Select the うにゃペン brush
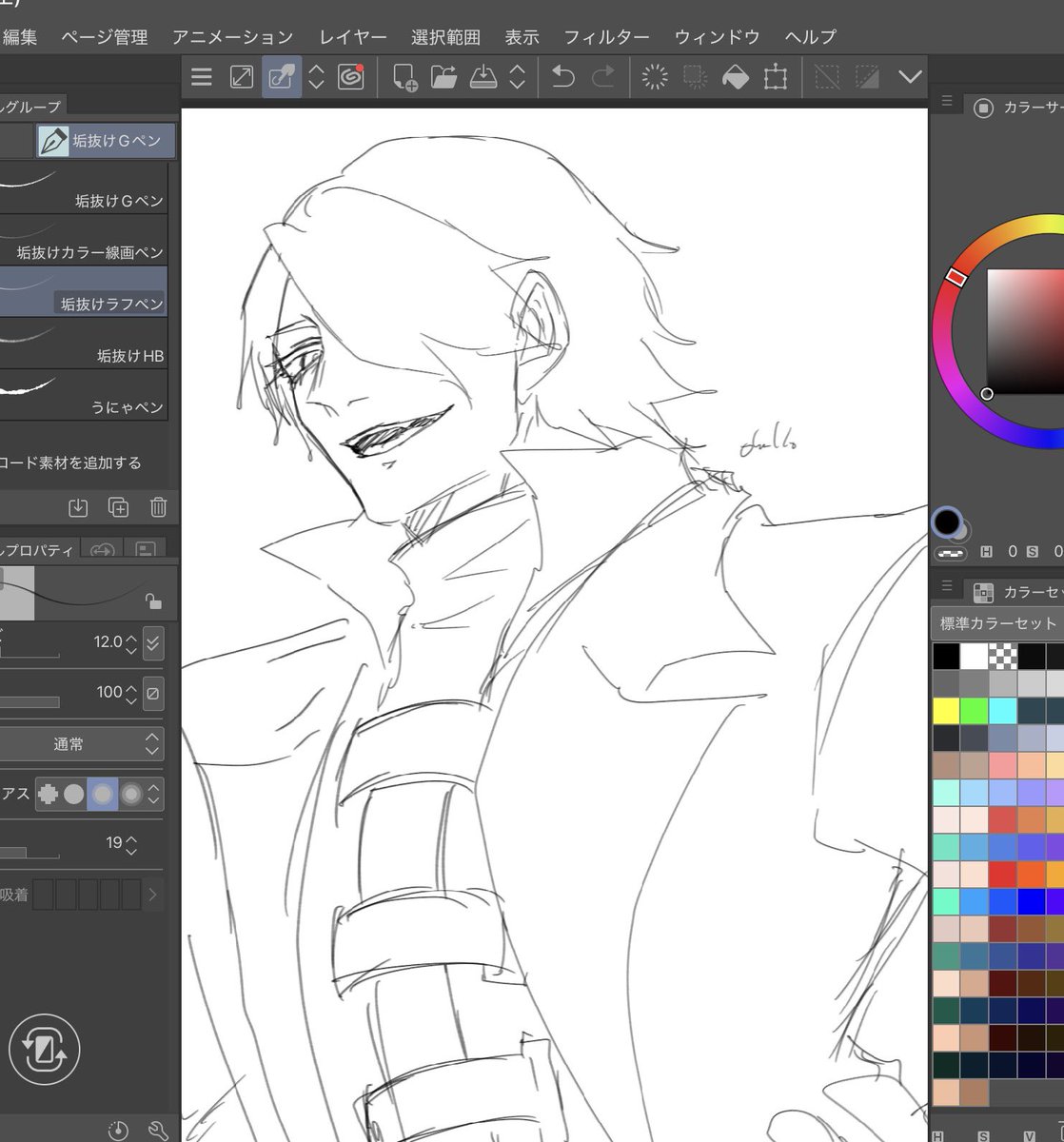 84,394
